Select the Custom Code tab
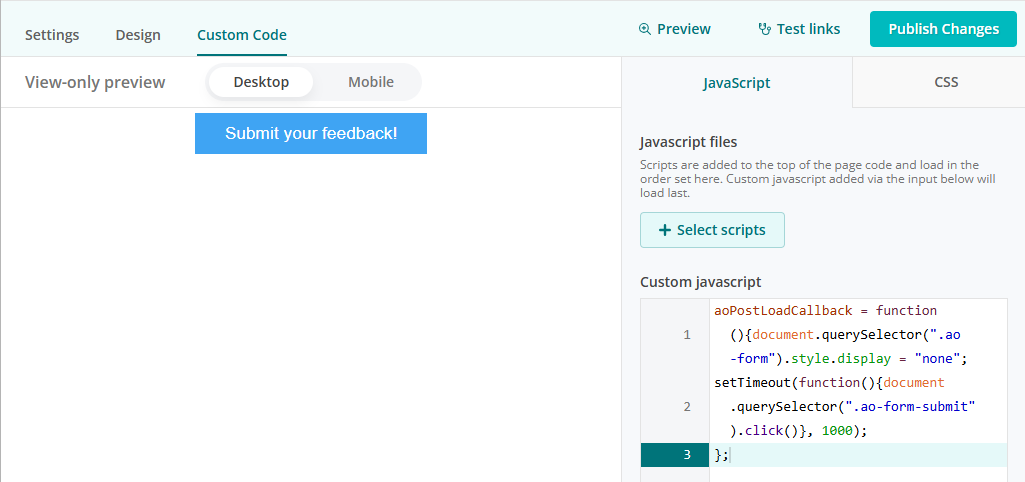Viewport: 1025px width, 482px height. [x=242, y=35]
